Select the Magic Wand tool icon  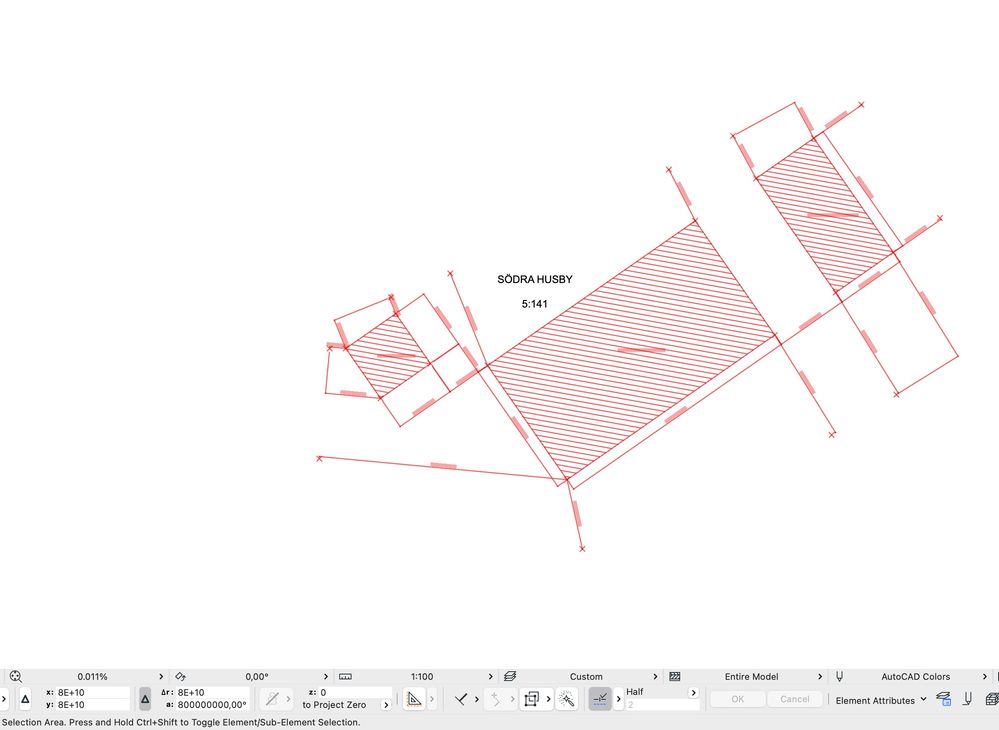566,699
